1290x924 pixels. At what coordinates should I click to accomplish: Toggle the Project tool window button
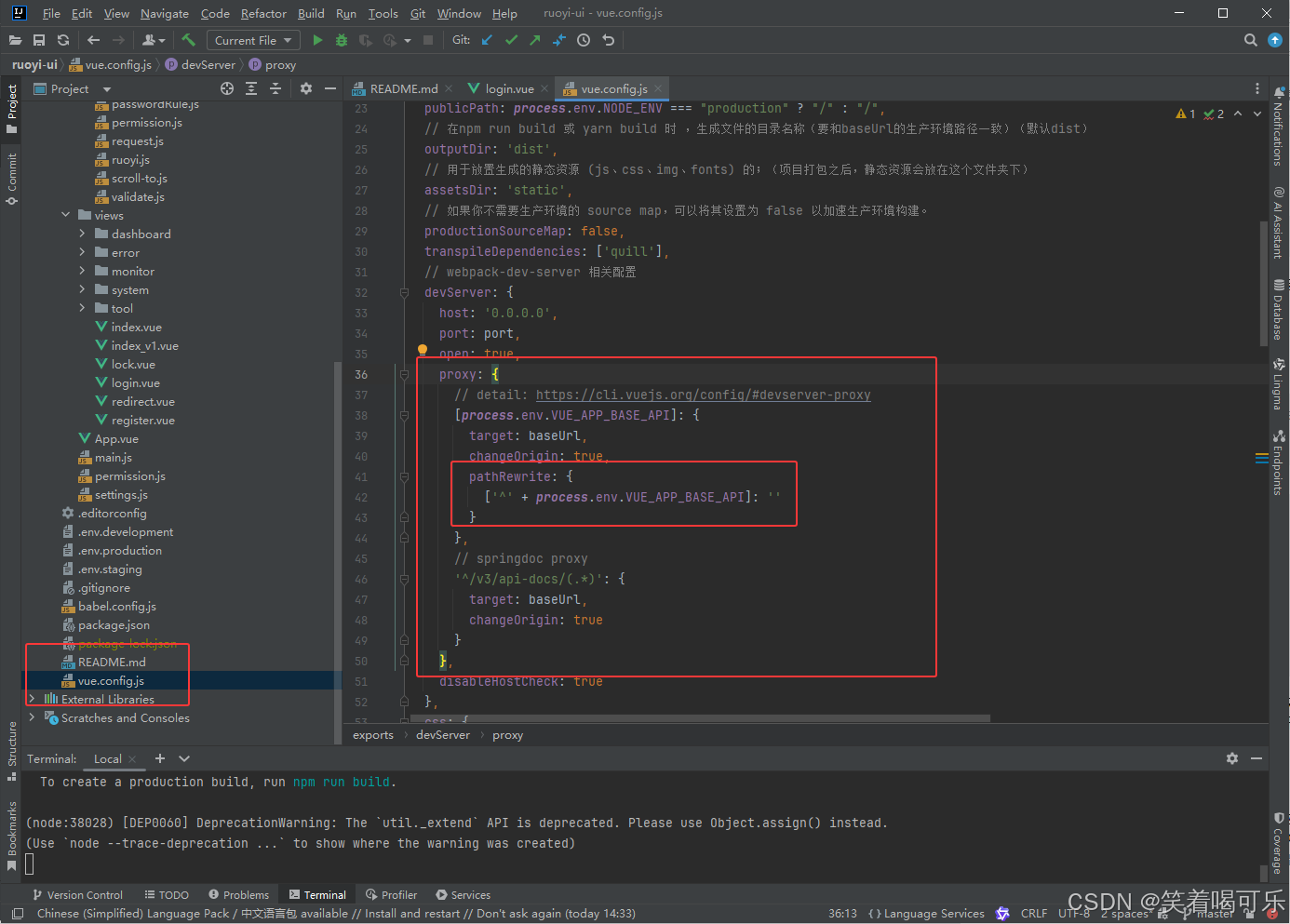[11, 109]
